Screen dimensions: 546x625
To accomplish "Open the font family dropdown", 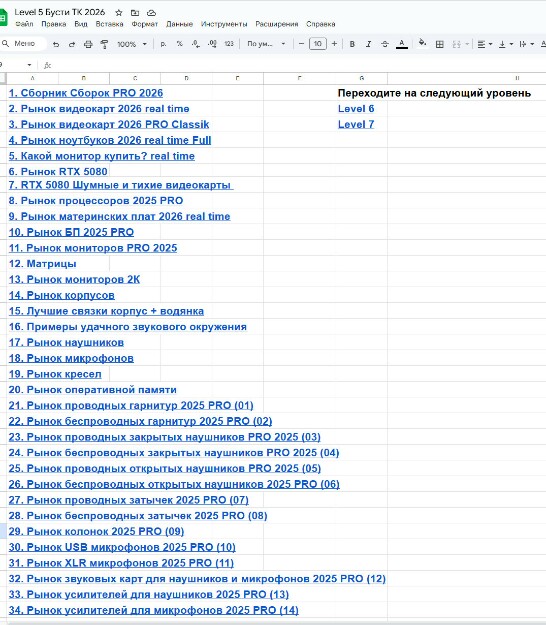I will tap(266, 44).
